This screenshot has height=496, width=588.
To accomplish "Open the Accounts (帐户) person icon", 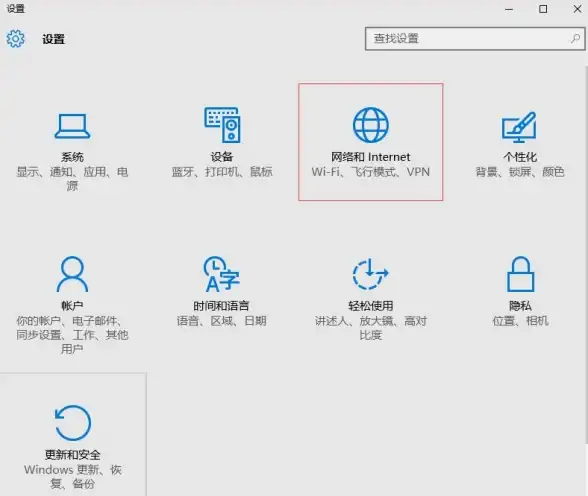I will click(72, 274).
